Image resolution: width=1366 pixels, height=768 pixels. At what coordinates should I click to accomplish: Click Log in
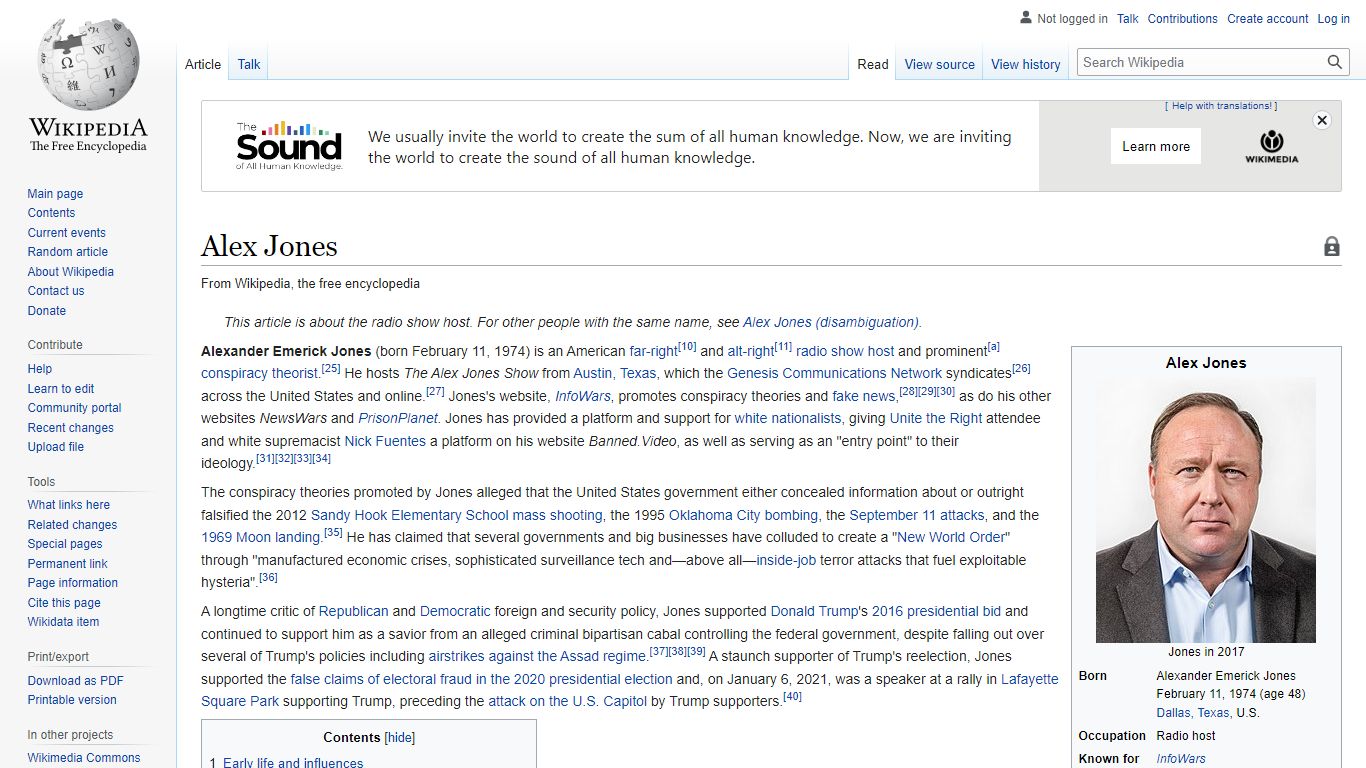pos(1333,19)
